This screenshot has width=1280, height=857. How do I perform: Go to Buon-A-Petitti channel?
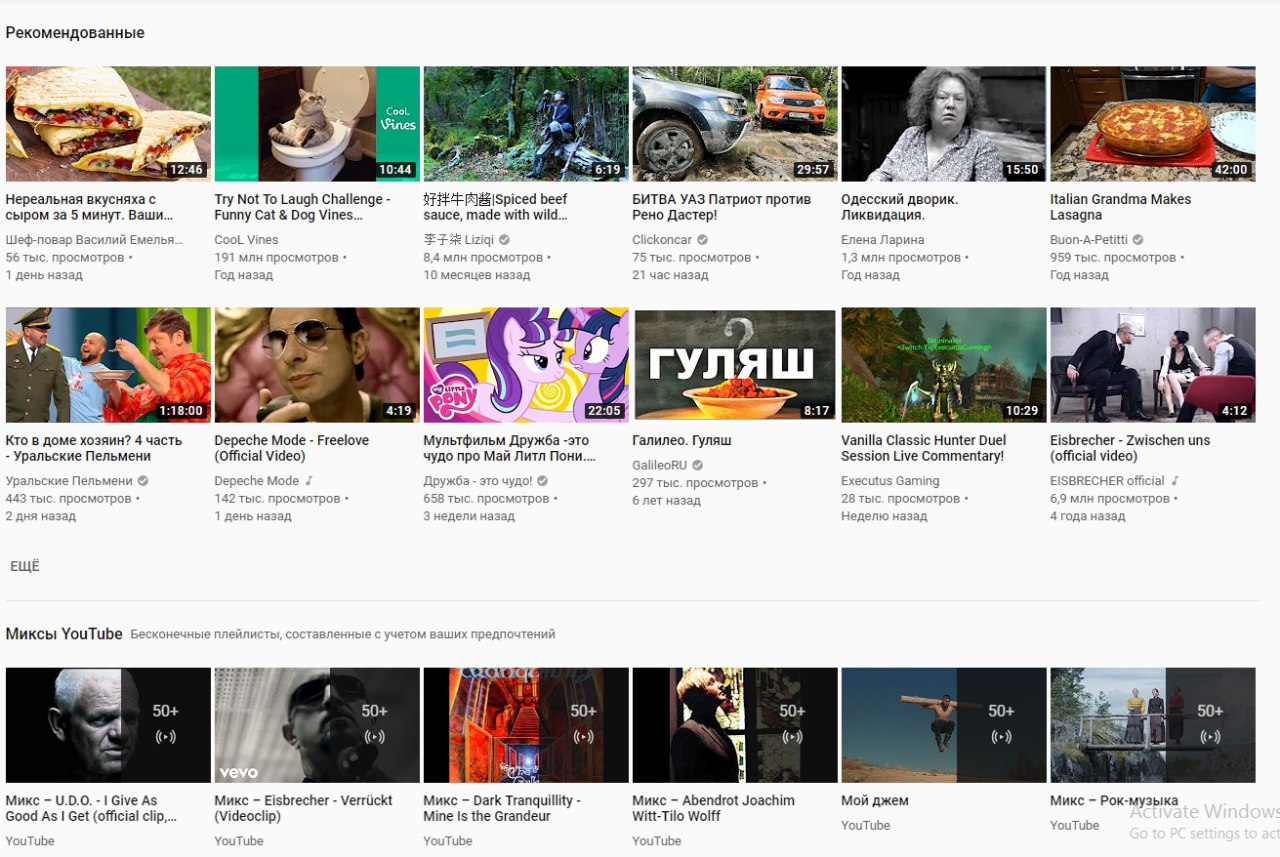1089,240
